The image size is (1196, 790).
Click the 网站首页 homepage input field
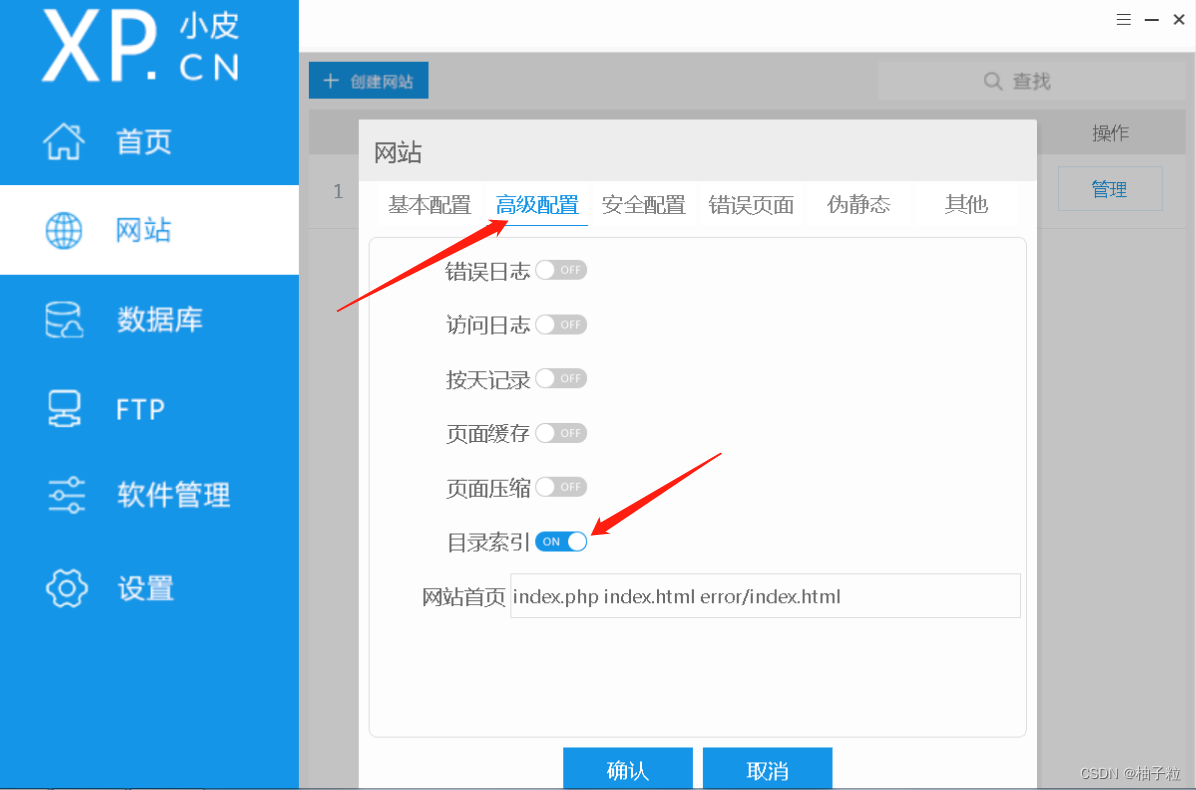pyautogui.click(x=765, y=595)
